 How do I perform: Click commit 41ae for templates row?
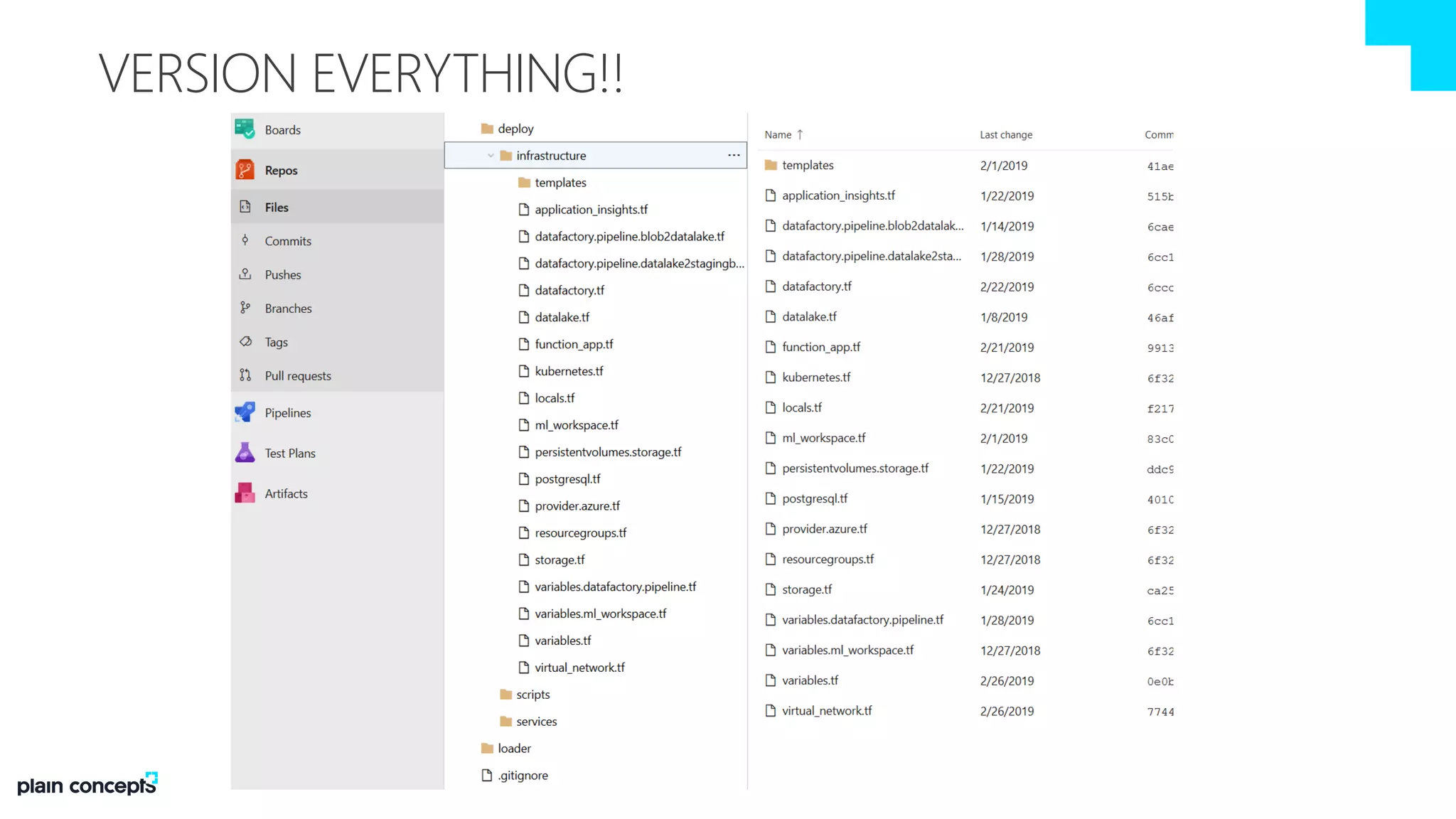(1160, 166)
